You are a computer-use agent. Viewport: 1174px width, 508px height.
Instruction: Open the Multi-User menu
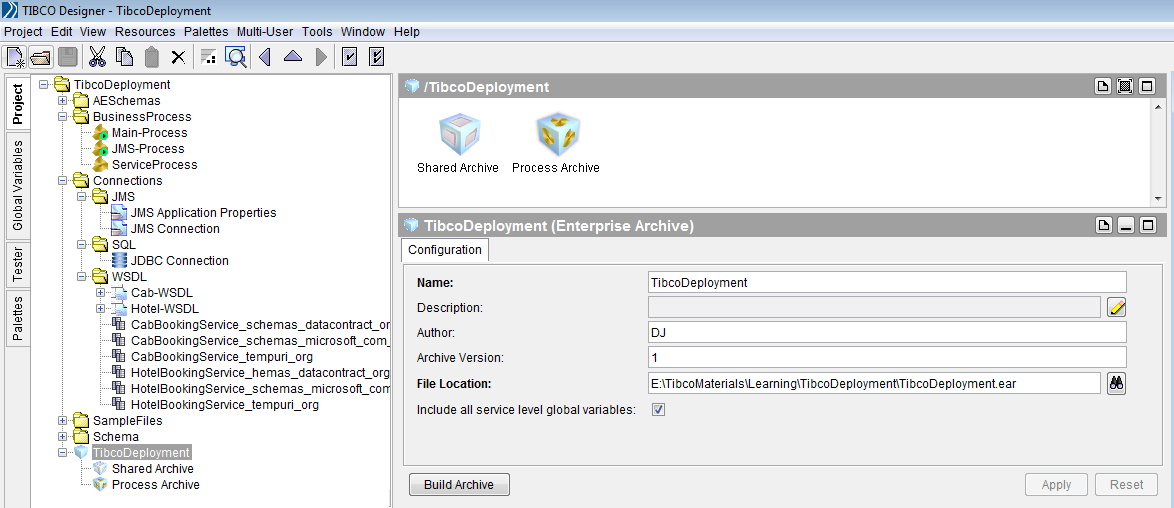tap(266, 31)
